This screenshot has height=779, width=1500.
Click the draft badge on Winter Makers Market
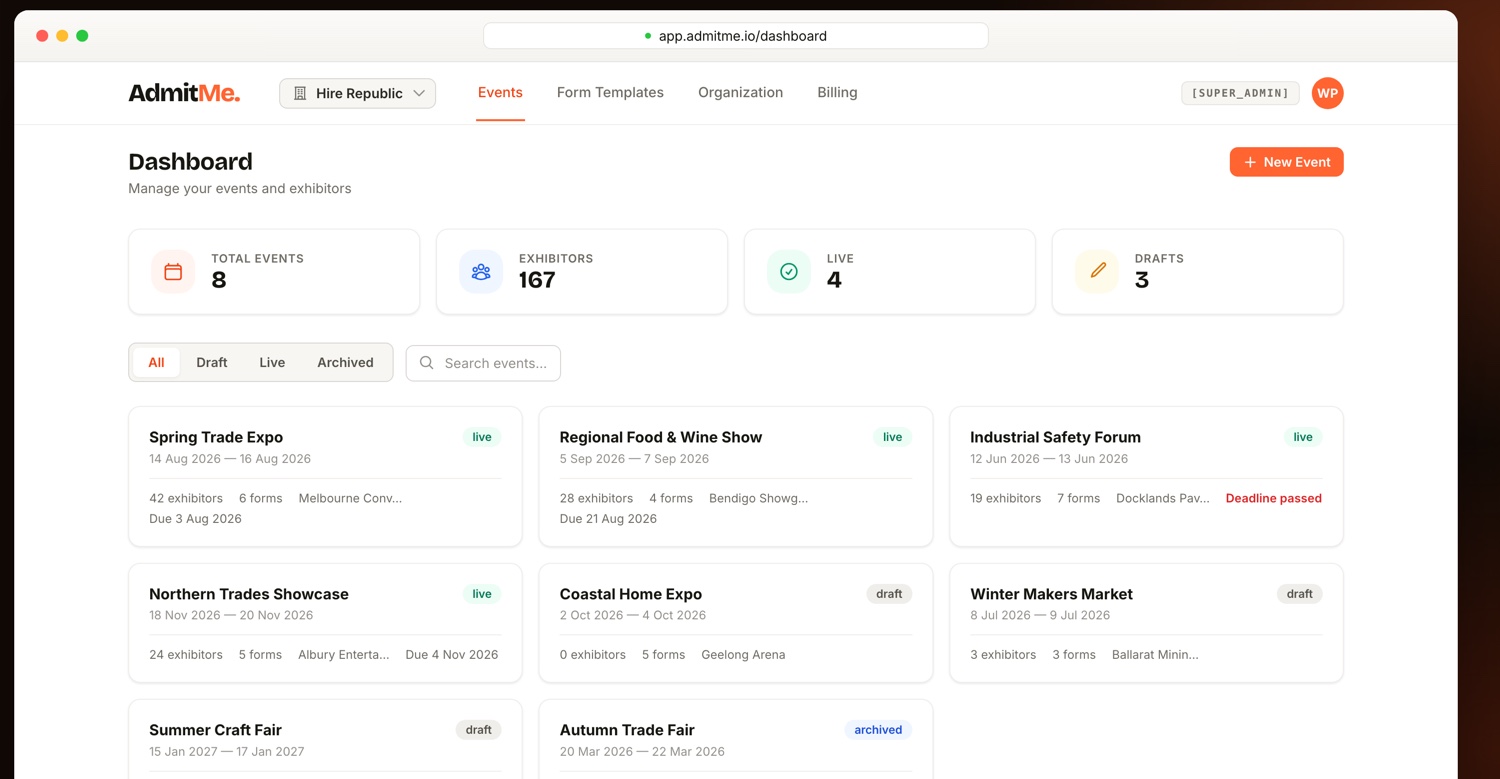(1299, 594)
